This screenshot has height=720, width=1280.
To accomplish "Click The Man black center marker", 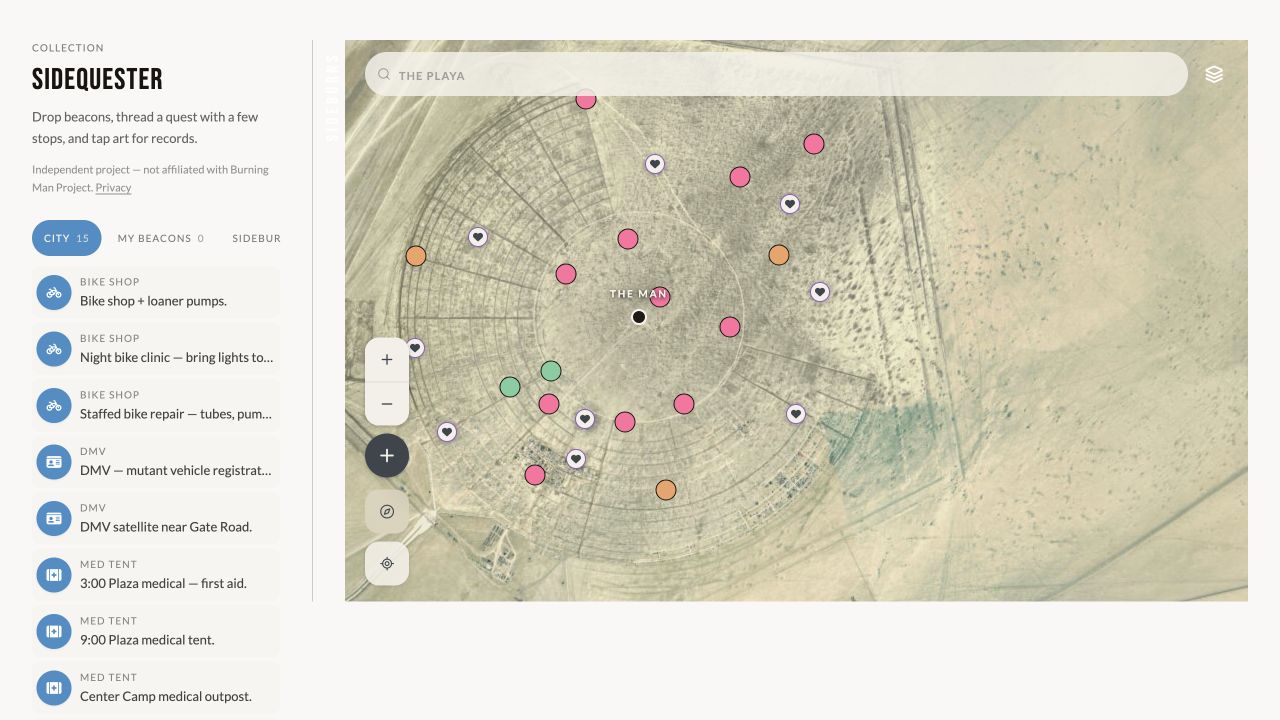I will coord(639,317).
